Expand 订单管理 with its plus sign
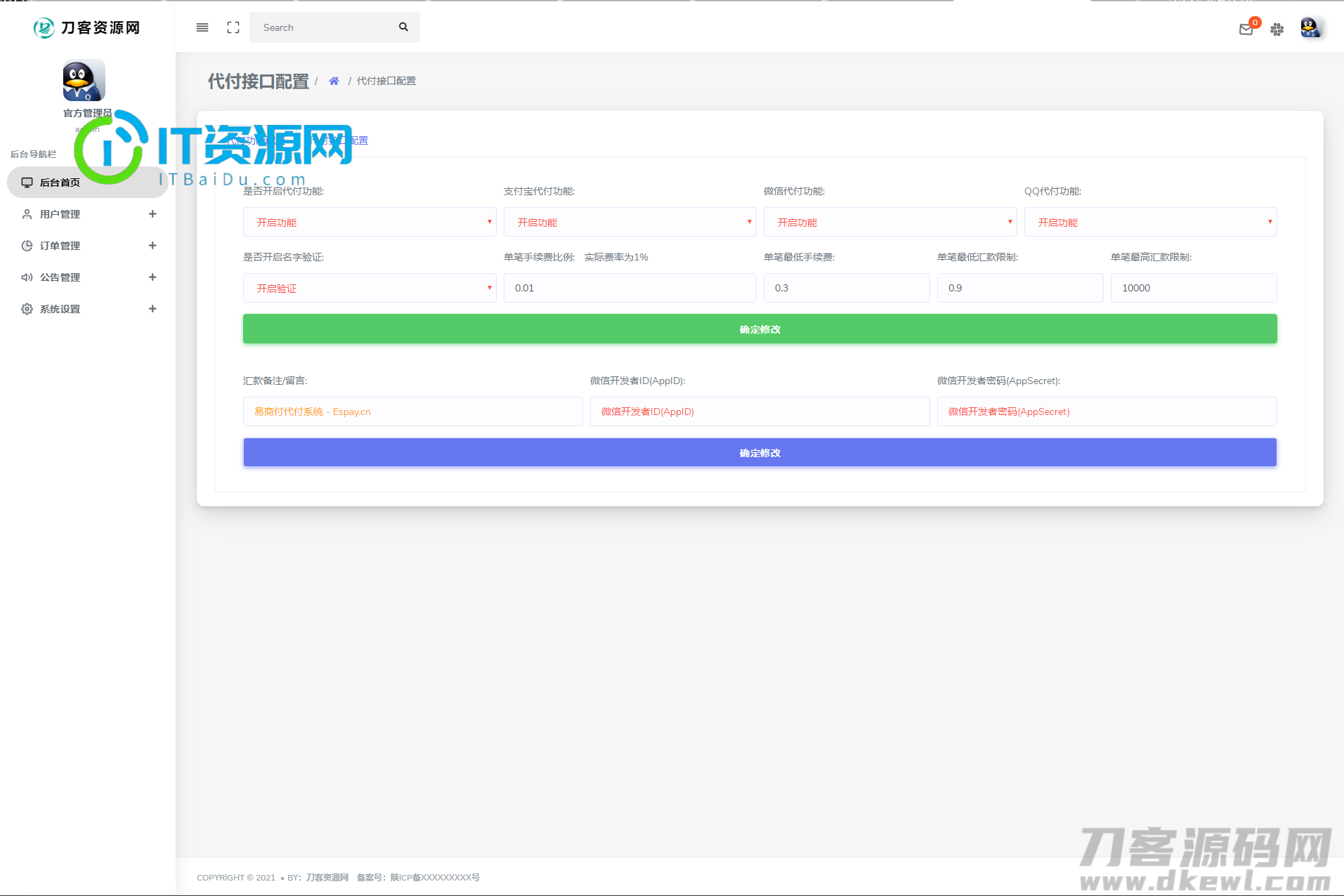Image resolution: width=1344 pixels, height=896 pixels. coord(152,245)
